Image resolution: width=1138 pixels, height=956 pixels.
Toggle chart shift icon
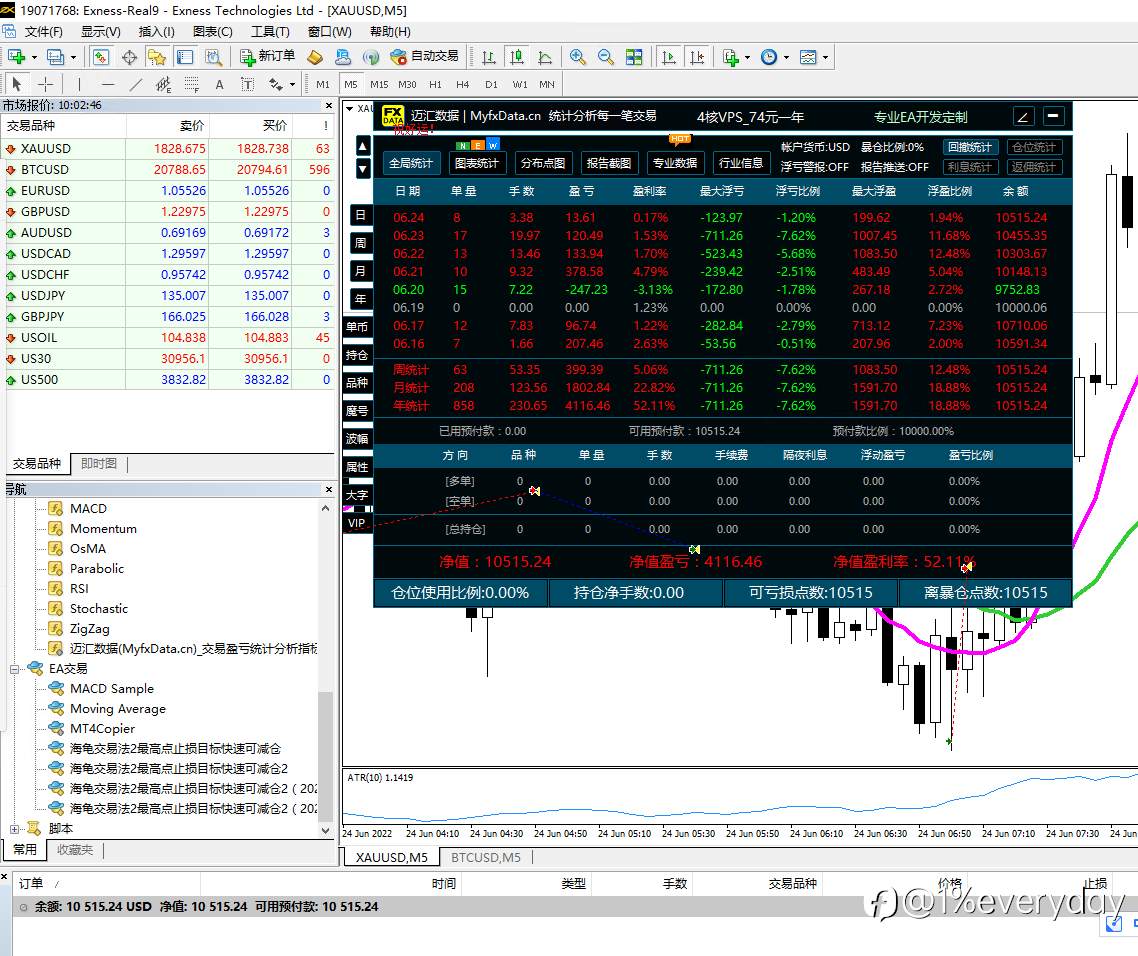coord(697,57)
